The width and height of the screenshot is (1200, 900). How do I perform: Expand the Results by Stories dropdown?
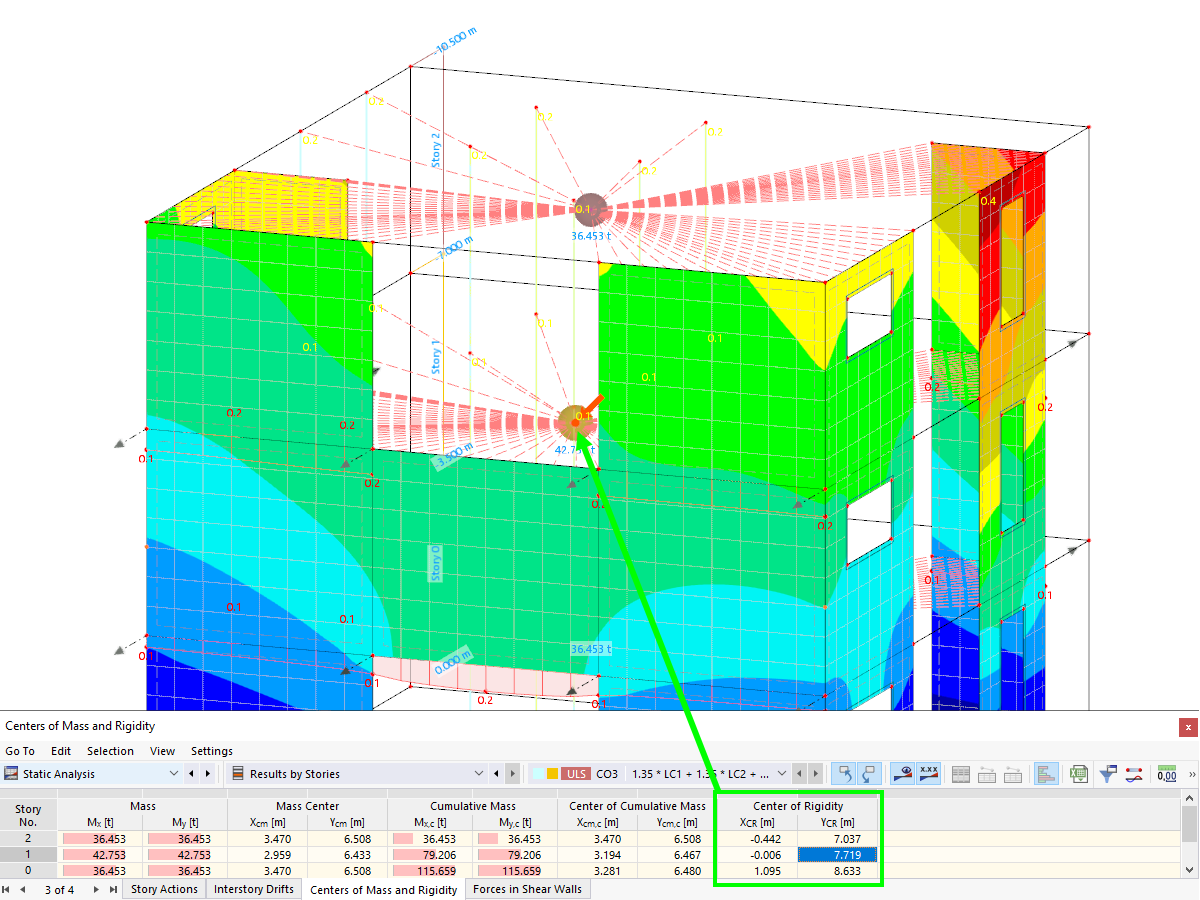(479, 772)
